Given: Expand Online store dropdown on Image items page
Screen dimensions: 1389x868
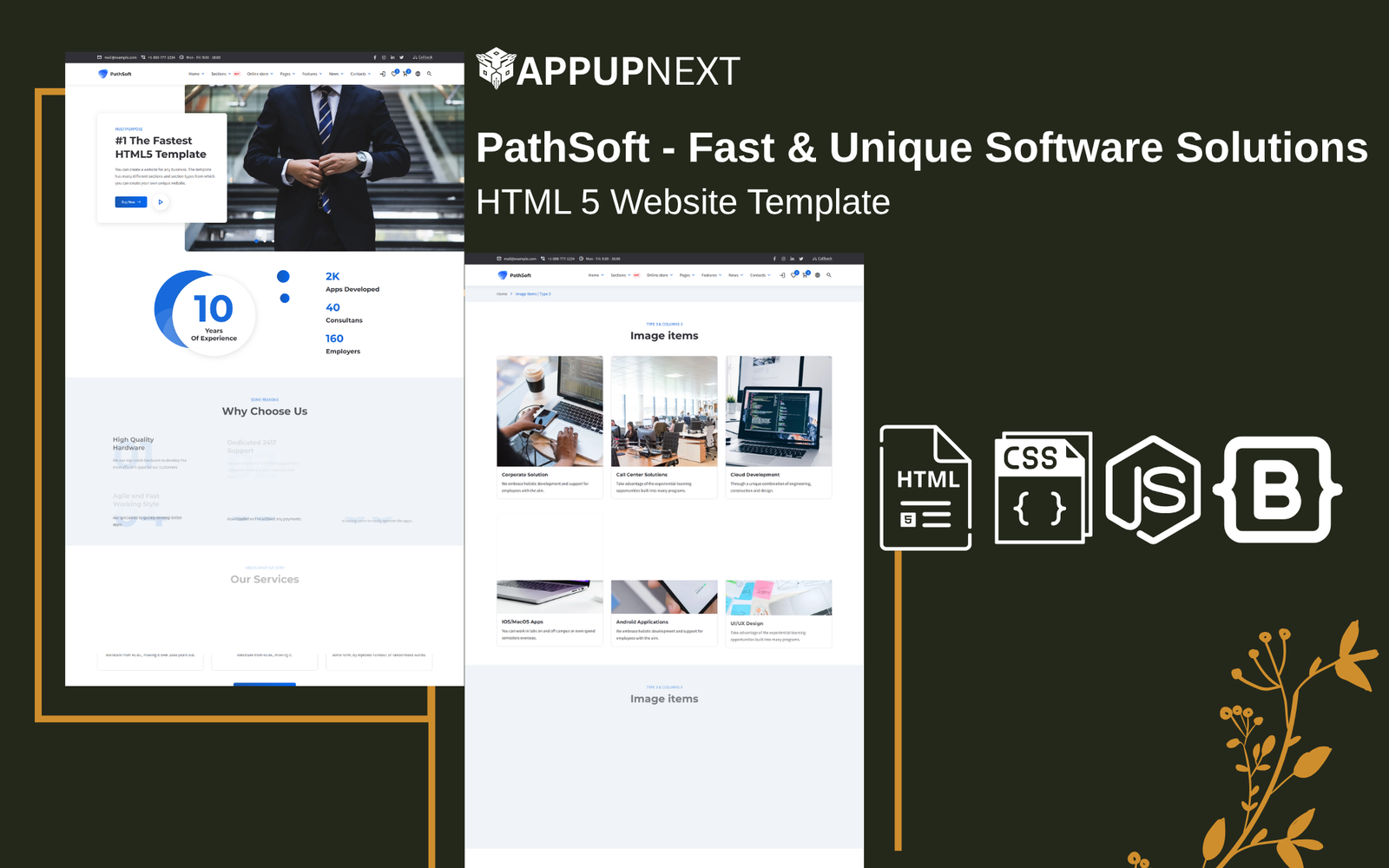Looking at the screenshot, I should [659, 275].
